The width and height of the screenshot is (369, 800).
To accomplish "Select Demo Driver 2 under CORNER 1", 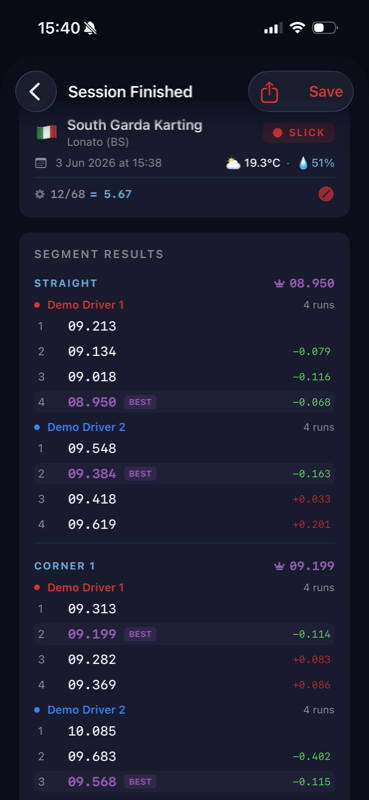I will point(86,710).
